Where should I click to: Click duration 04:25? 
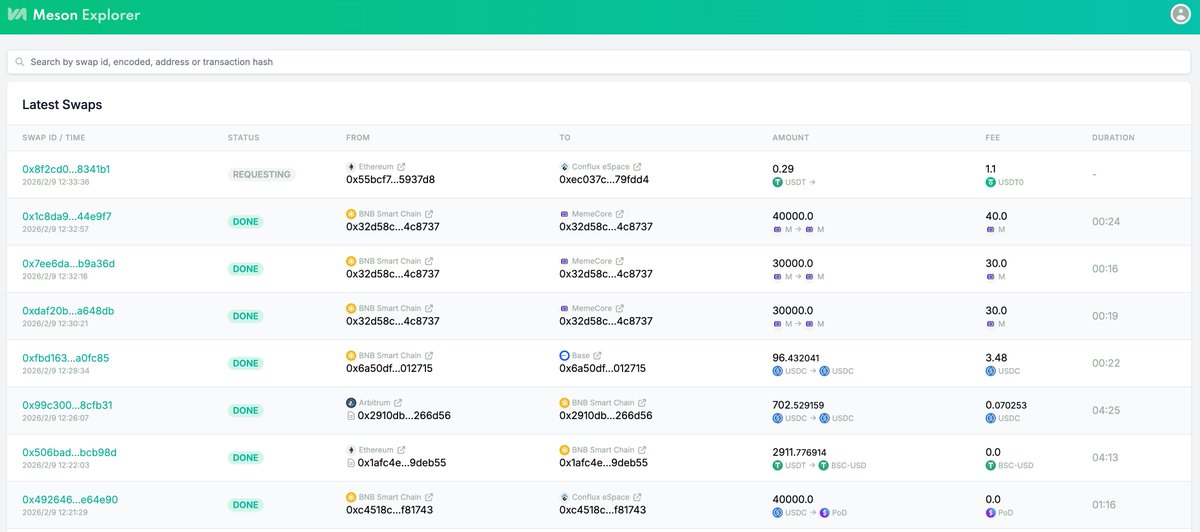[x=1106, y=410]
